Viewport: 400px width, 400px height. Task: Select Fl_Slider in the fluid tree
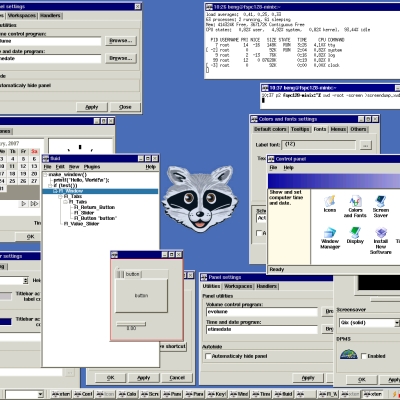tap(84, 213)
